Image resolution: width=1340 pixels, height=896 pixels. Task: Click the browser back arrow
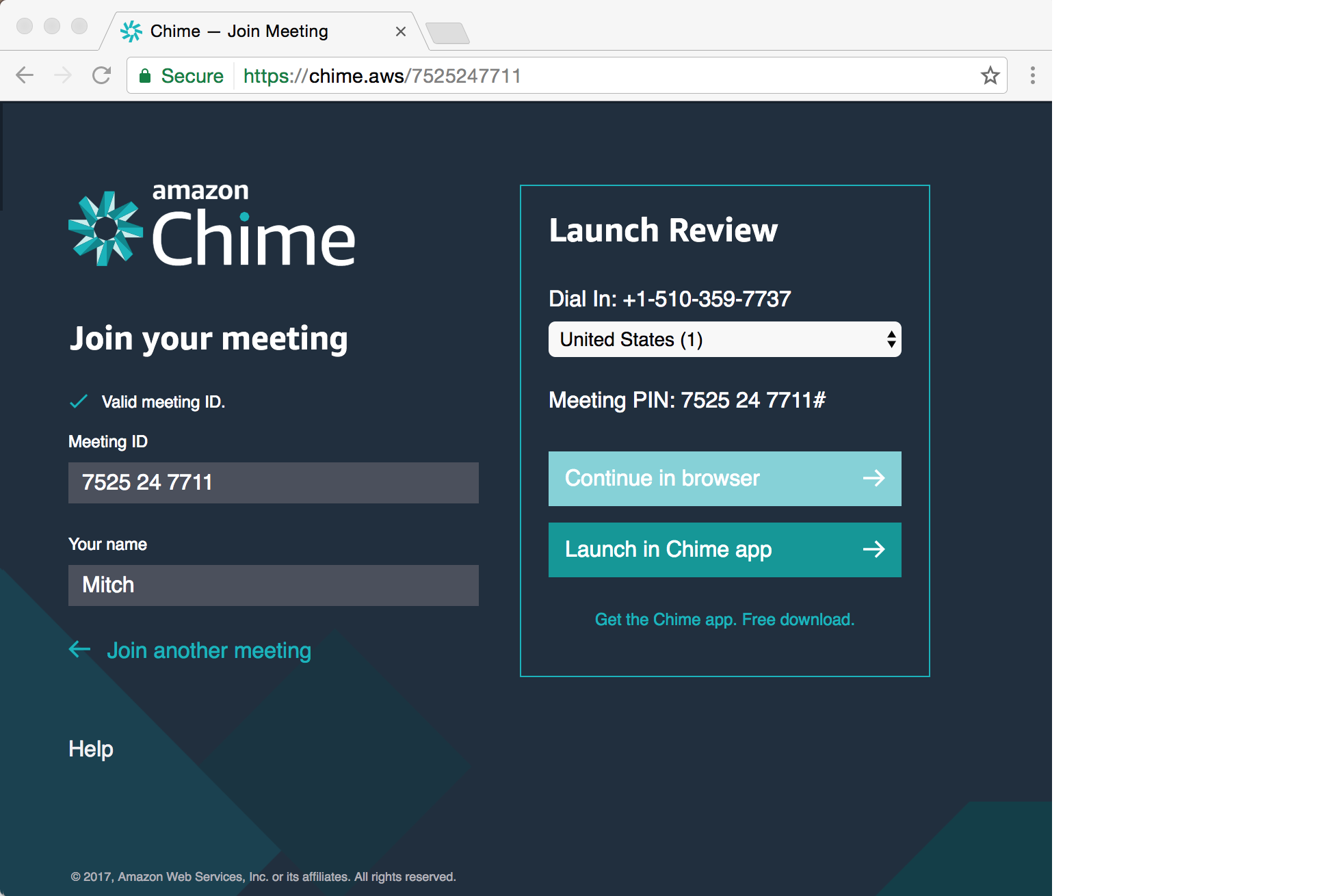[x=25, y=75]
